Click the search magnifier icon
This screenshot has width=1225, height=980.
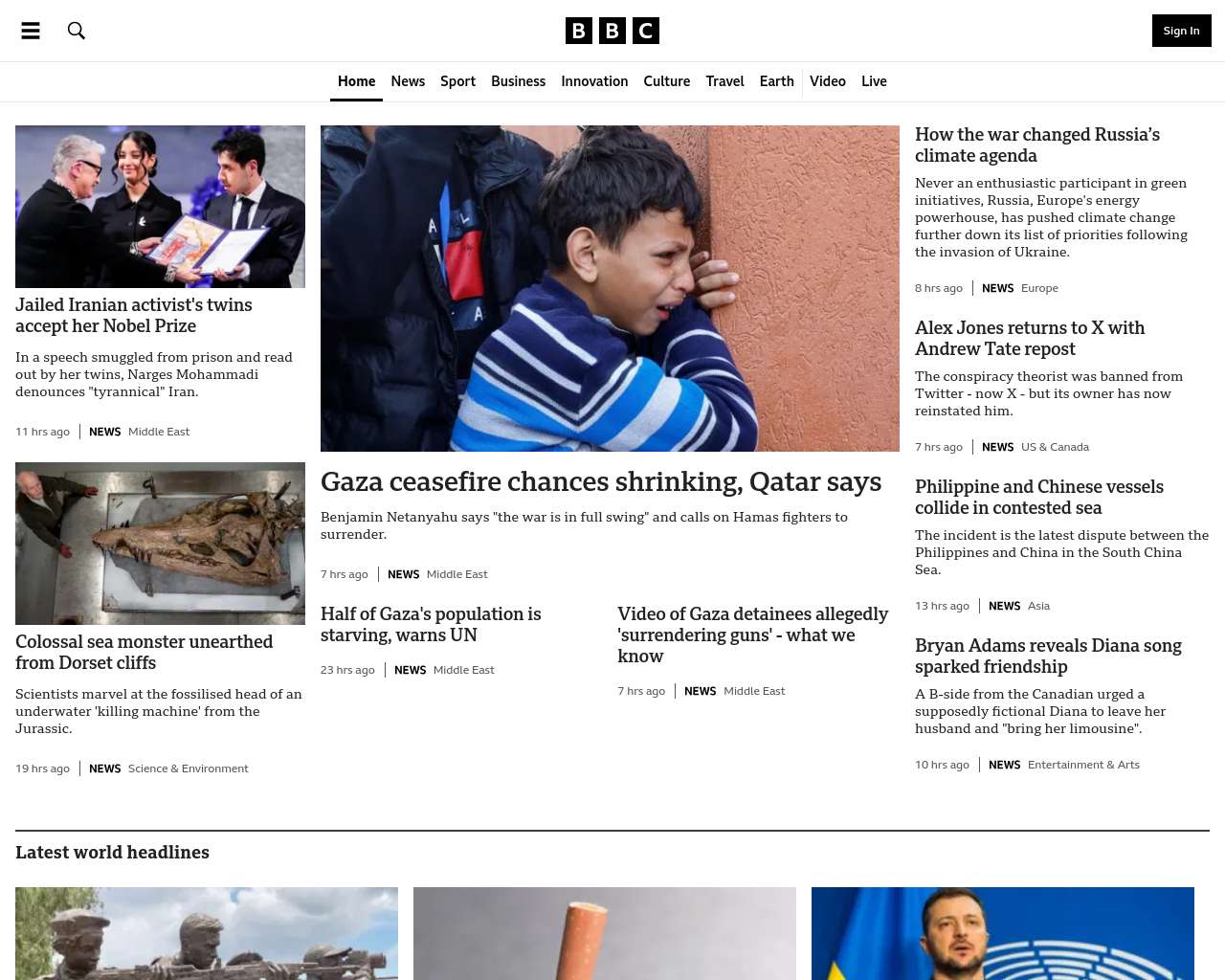click(x=77, y=31)
